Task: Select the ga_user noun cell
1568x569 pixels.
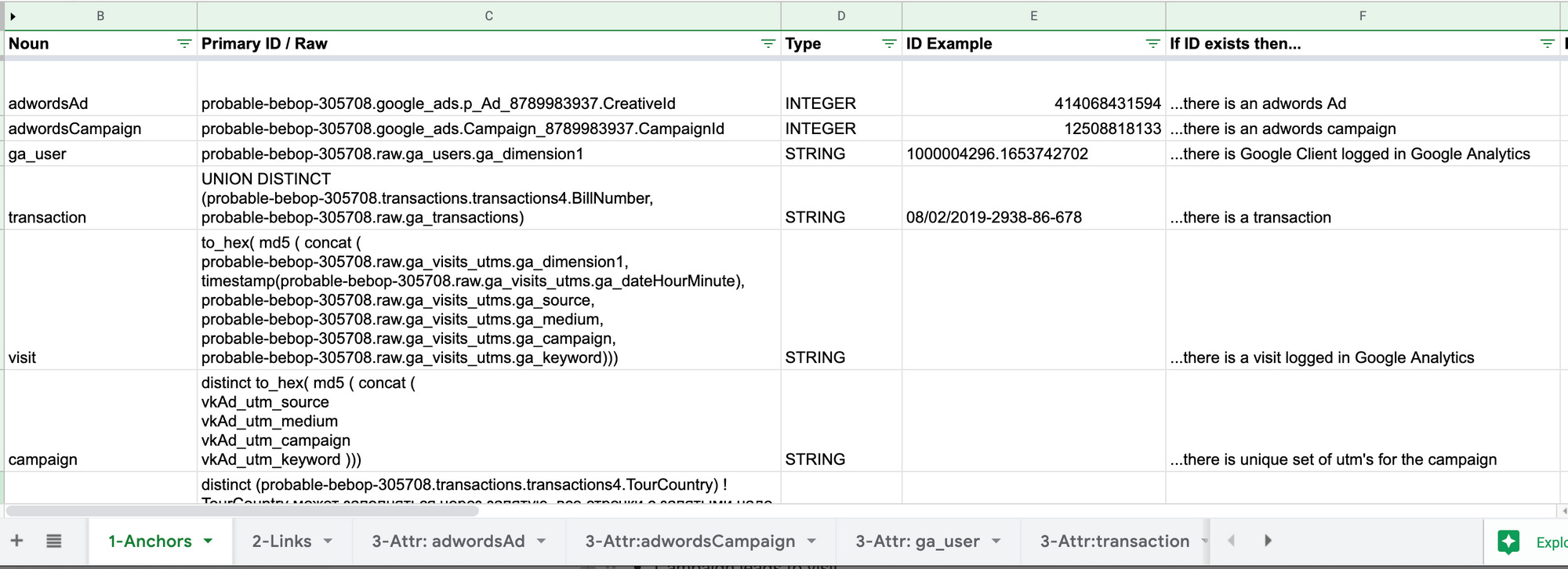Action: click(x=100, y=154)
